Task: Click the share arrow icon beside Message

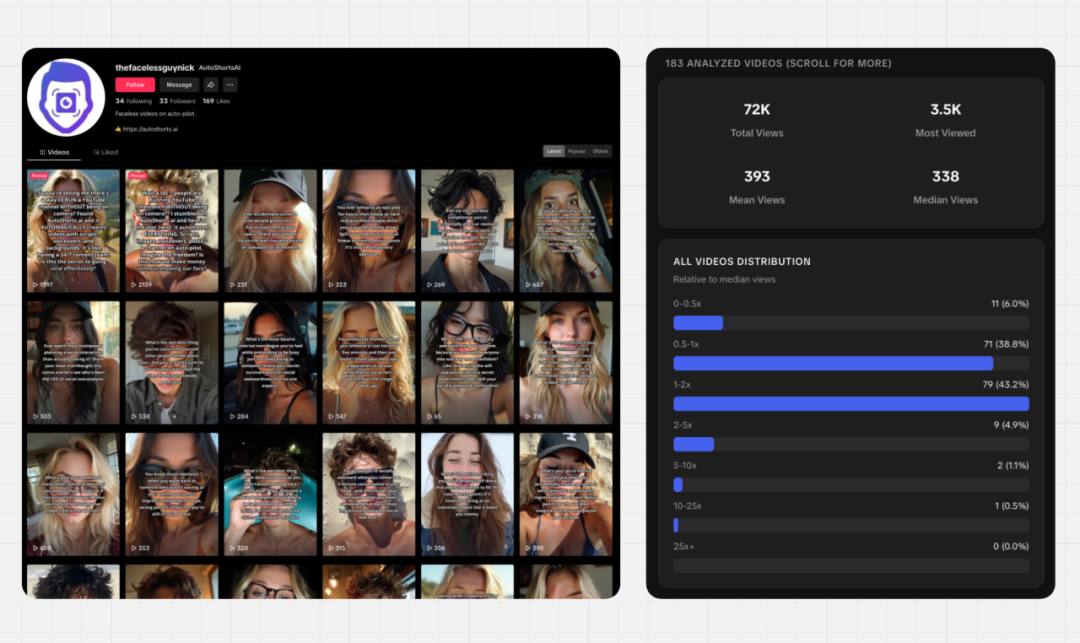Action: (211, 85)
